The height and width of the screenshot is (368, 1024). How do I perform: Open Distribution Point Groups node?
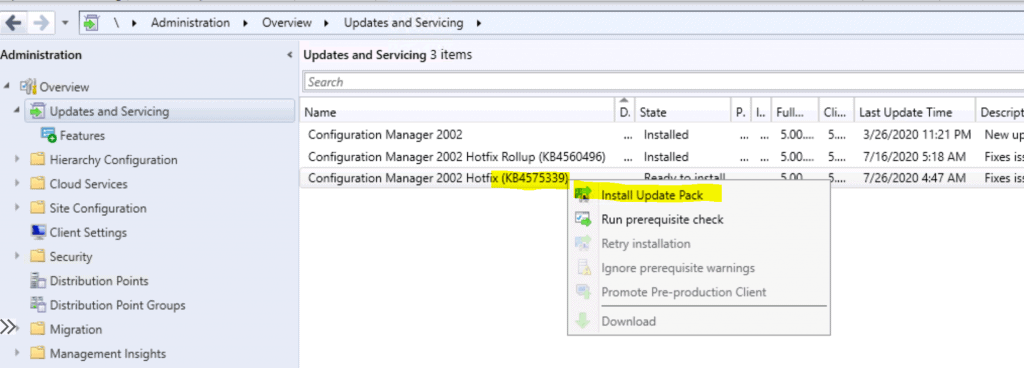click(118, 305)
